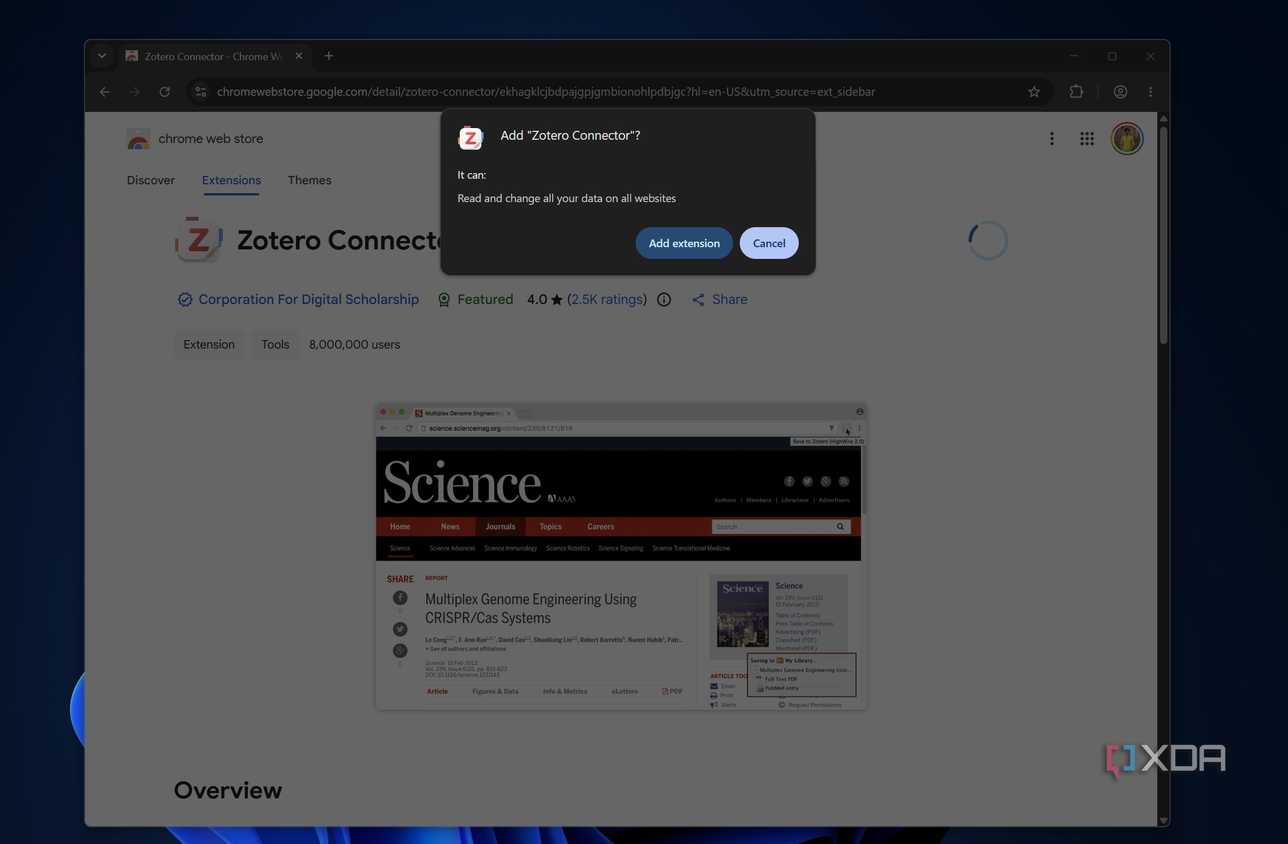Close the Zotero Connector browser tab
Viewport: 1288px width, 844px height.
pyautogui.click(x=298, y=56)
